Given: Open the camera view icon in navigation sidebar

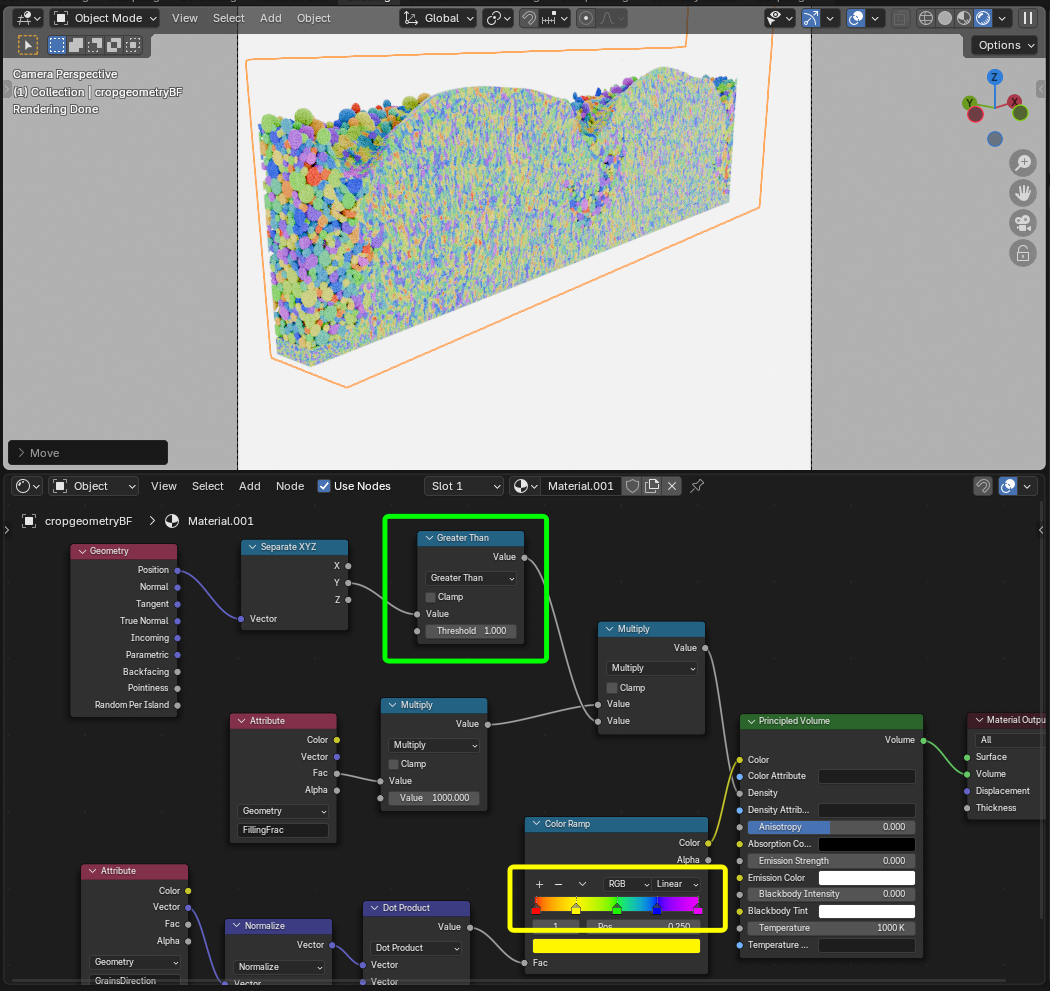Looking at the screenshot, I should click(1022, 223).
